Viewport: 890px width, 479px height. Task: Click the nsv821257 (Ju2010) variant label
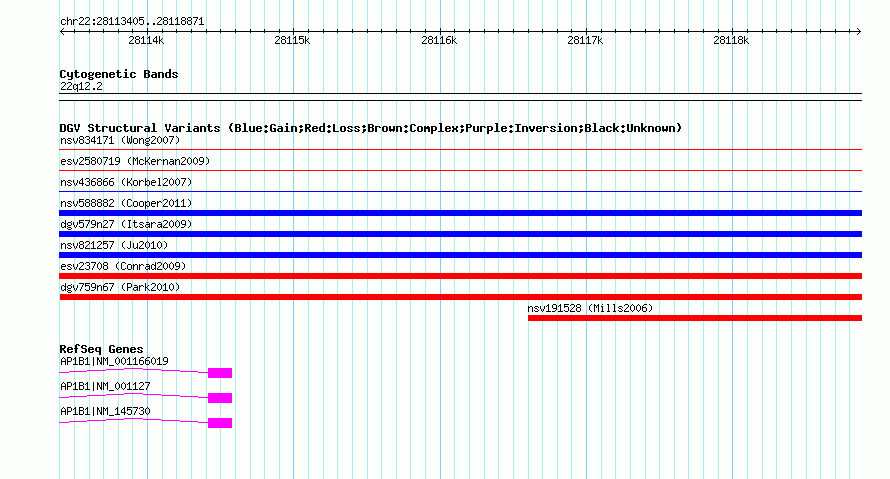[x=114, y=245]
